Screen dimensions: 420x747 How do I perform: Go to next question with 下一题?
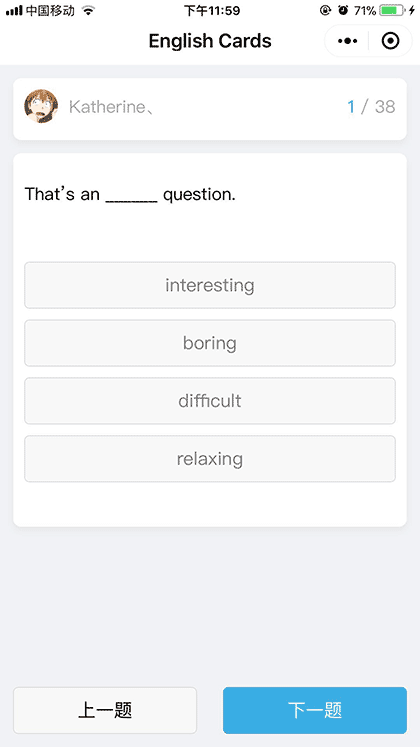click(x=315, y=710)
